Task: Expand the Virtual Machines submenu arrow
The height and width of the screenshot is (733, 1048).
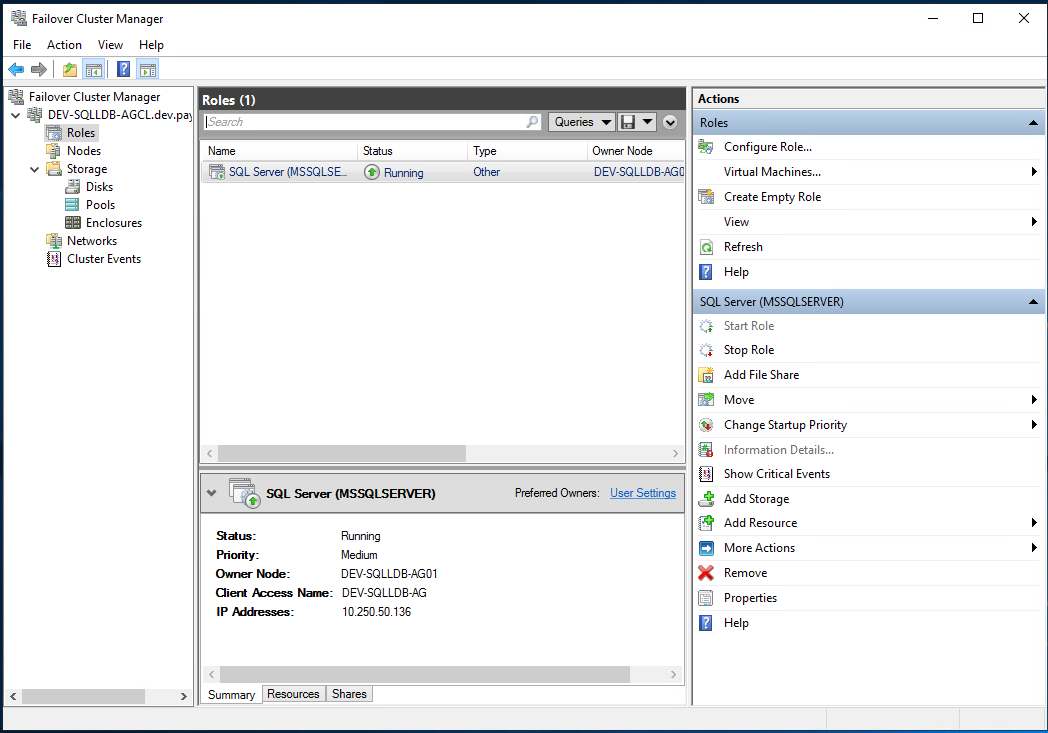Action: 1036,171
